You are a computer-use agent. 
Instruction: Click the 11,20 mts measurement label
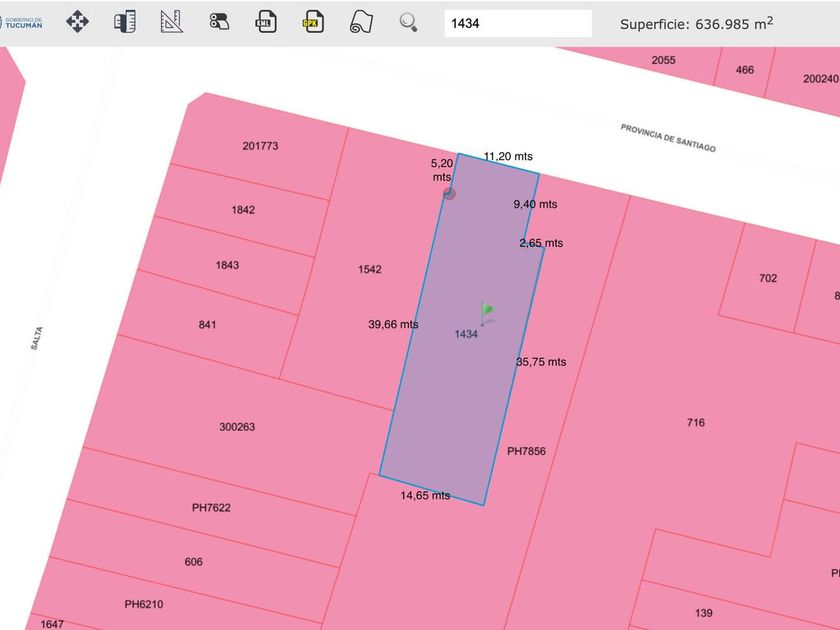(x=508, y=156)
